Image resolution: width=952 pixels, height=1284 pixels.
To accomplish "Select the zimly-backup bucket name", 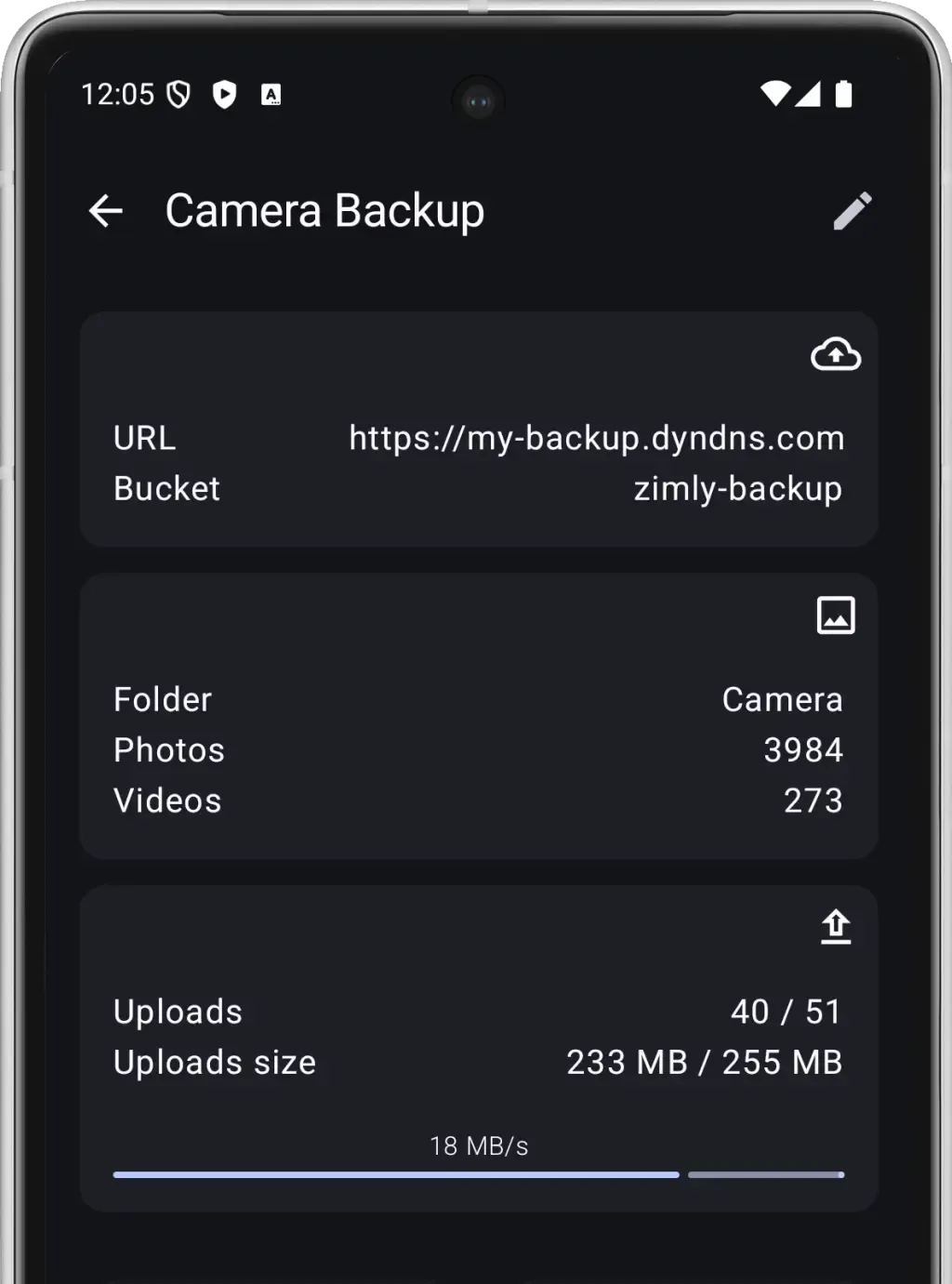I will pyautogui.click(x=739, y=487).
